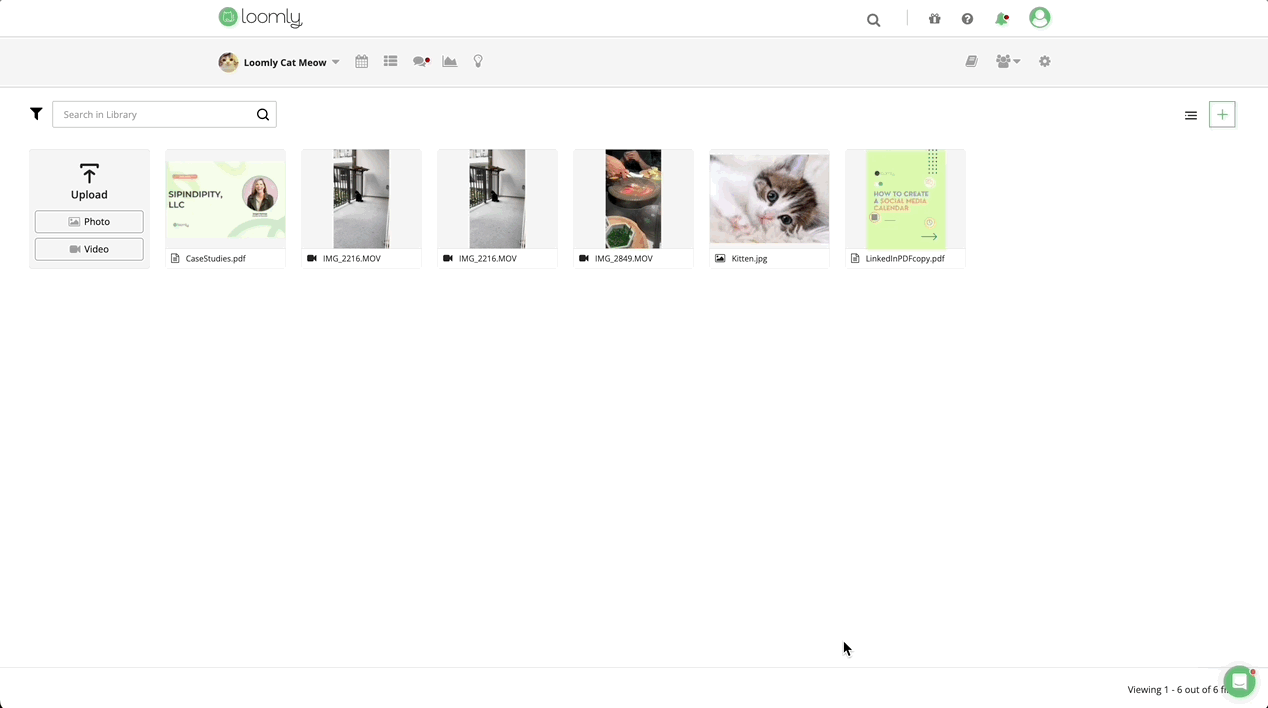Open calendar settings gear

(x=1044, y=61)
